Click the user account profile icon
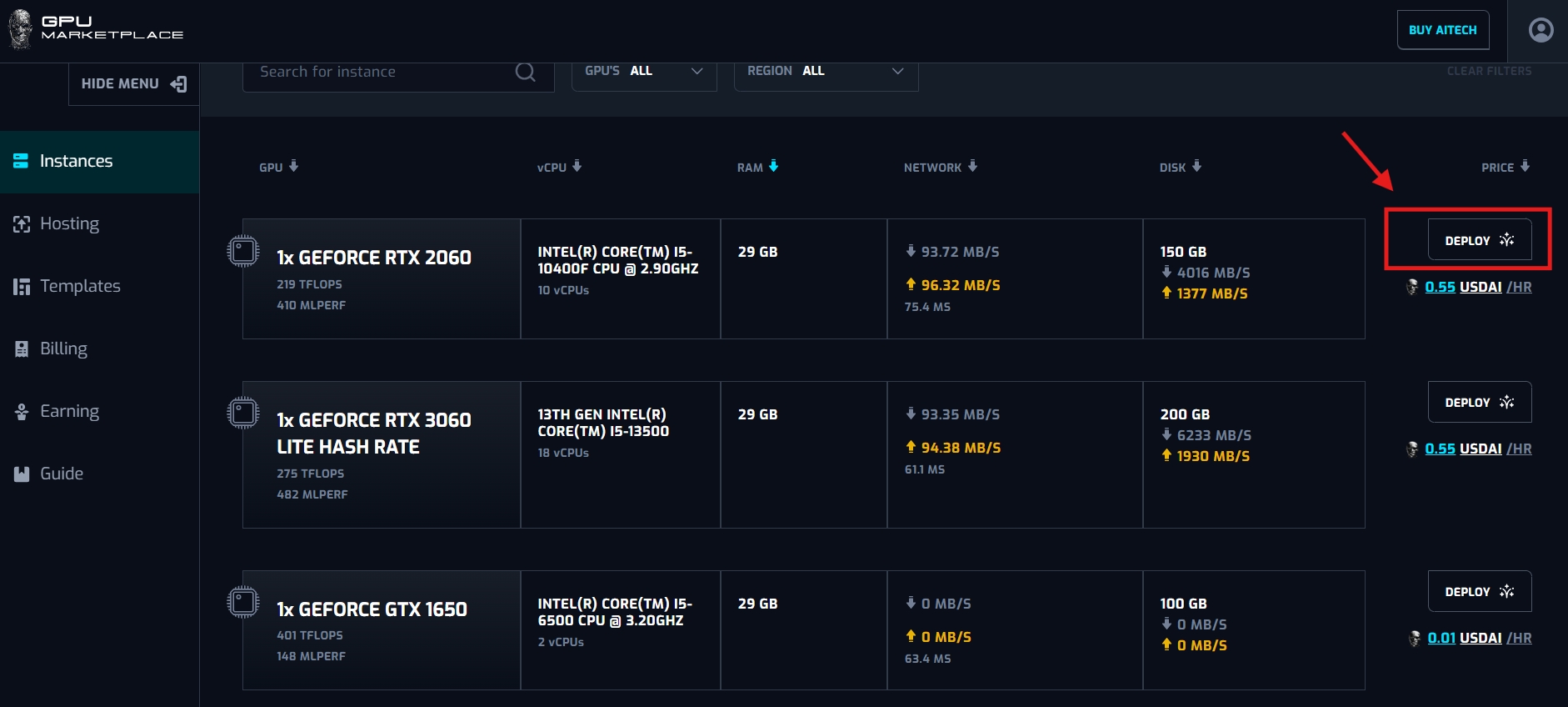The image size is (1568, 707). 1541,30
